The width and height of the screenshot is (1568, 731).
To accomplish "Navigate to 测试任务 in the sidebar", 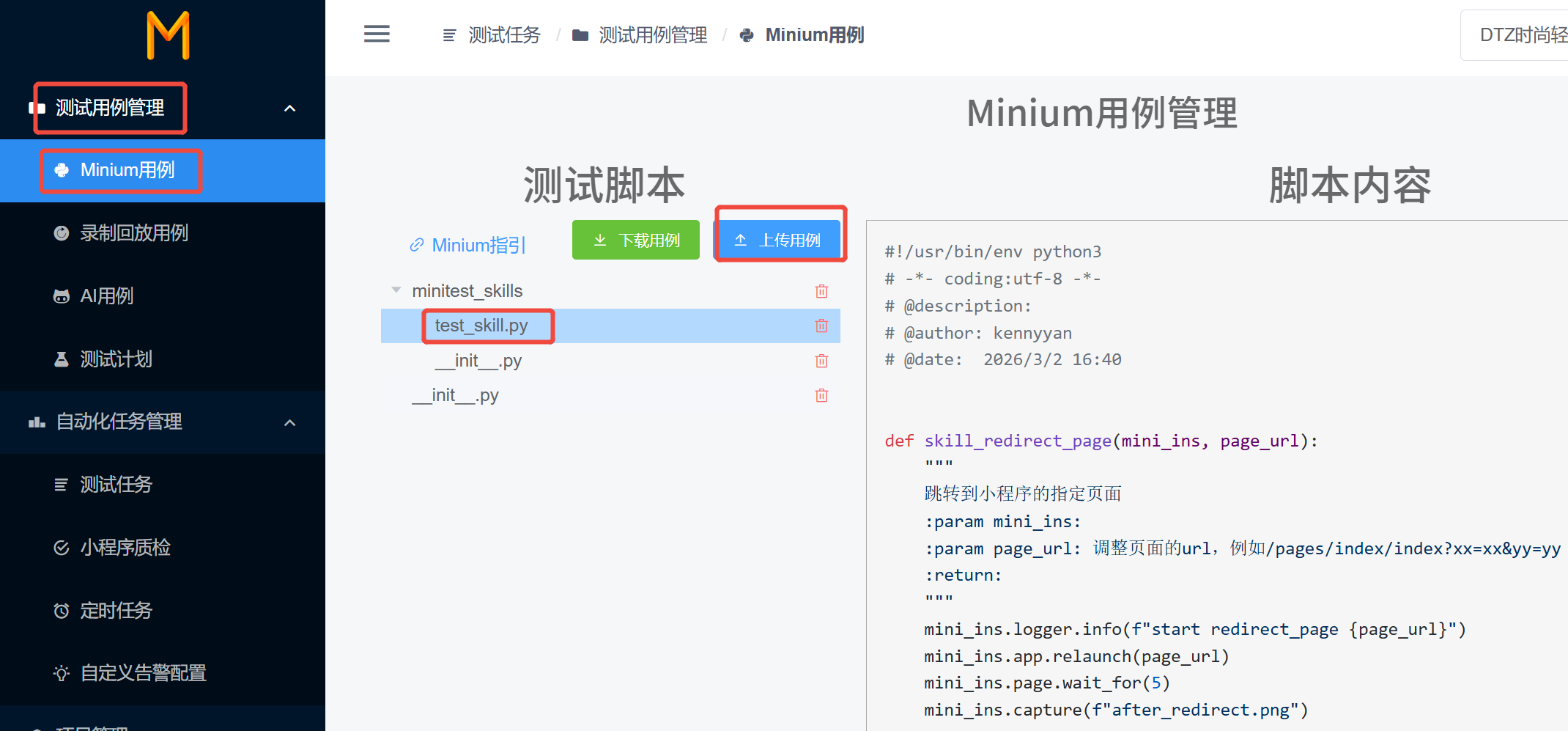I will coord(163,485).
